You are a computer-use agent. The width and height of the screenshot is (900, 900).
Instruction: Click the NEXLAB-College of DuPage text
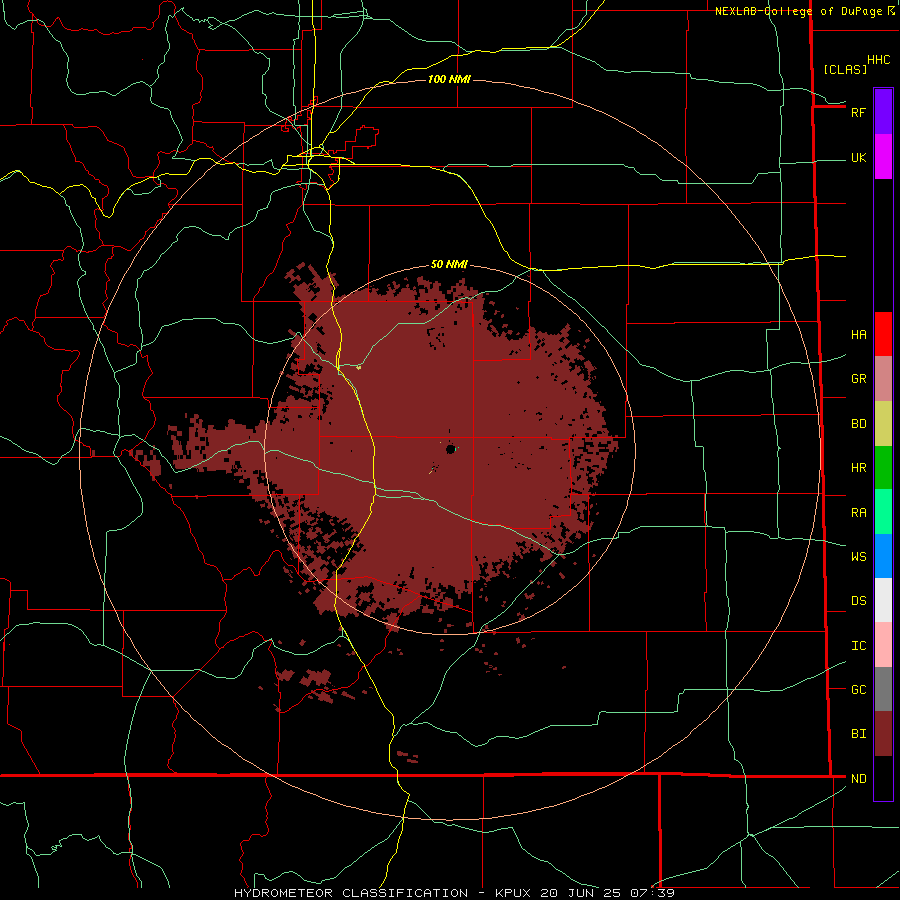[798, 11]
